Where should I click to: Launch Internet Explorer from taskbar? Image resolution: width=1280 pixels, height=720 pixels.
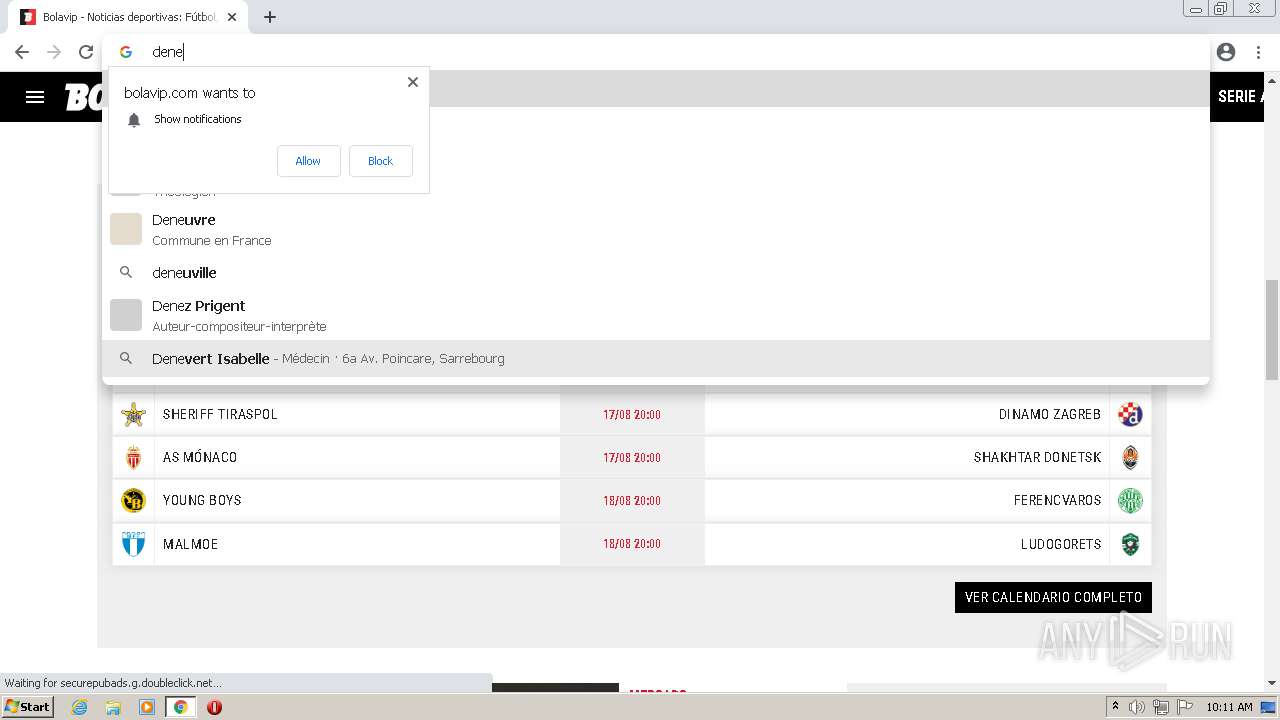[80, 707]
